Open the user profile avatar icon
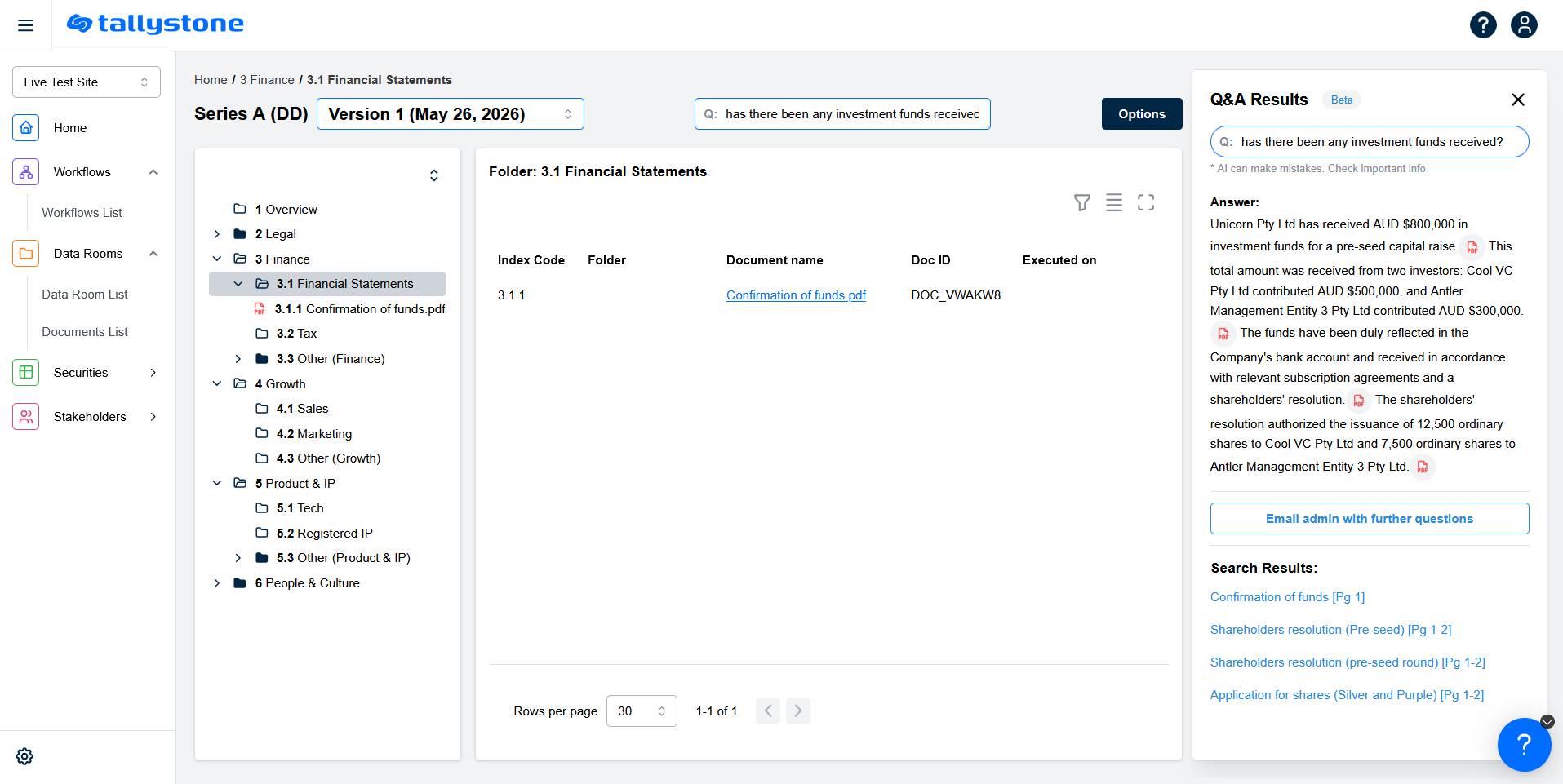 1524,25
